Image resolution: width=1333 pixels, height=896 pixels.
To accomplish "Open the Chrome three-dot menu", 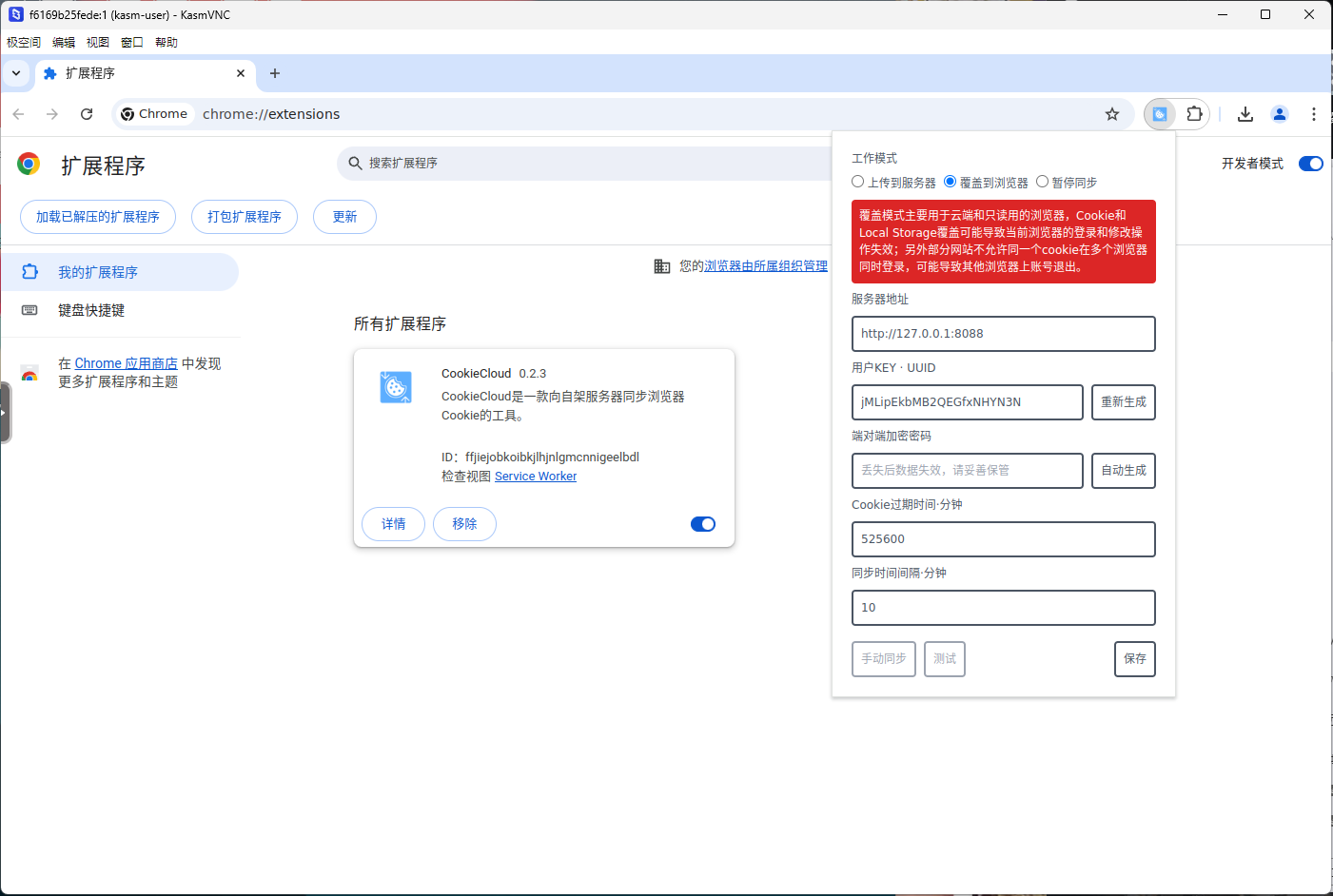I will [x=1314, y=114].
